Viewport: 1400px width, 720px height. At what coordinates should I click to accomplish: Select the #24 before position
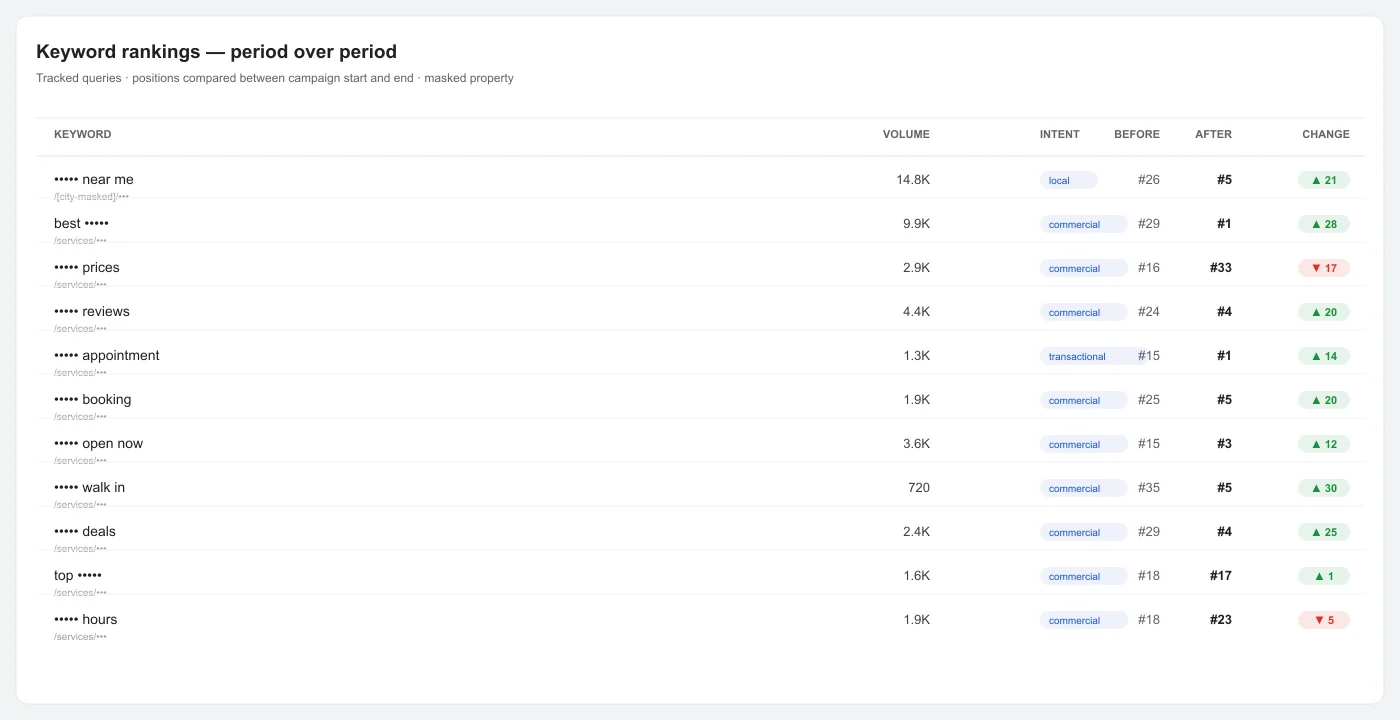click(1149, 312)
